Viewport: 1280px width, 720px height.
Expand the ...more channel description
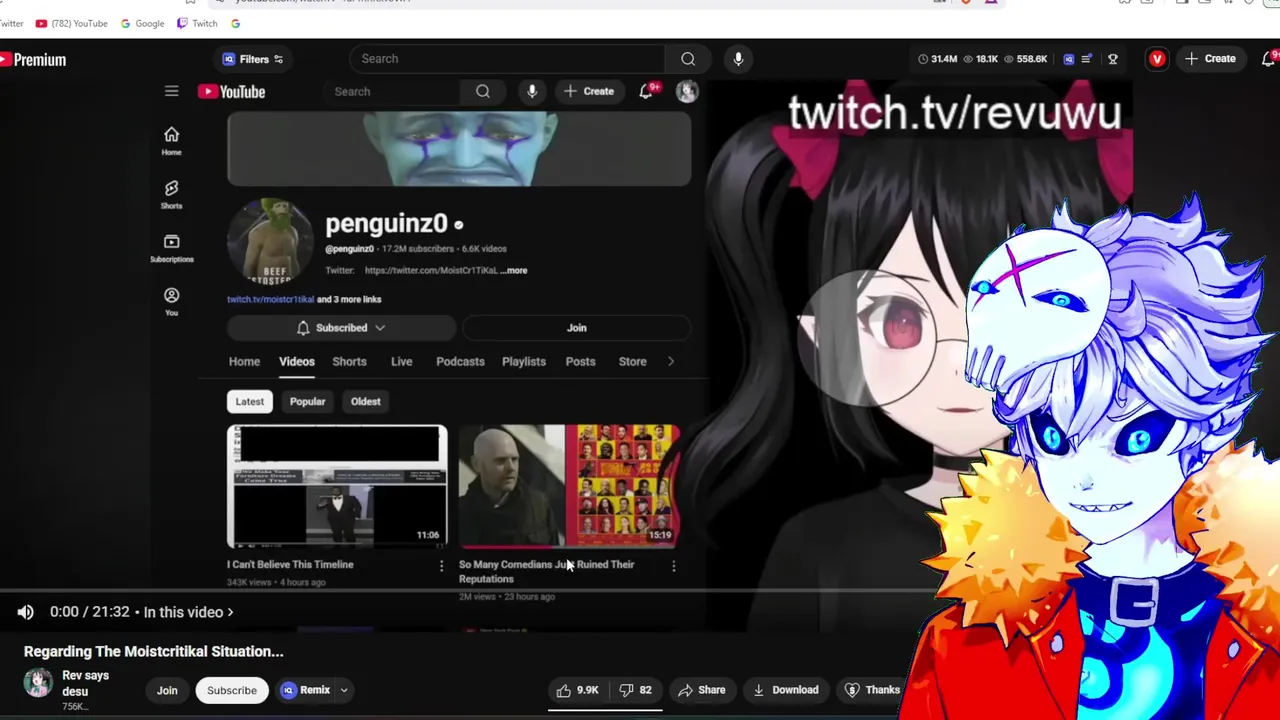pyautogui.click(x=514, y=270)
